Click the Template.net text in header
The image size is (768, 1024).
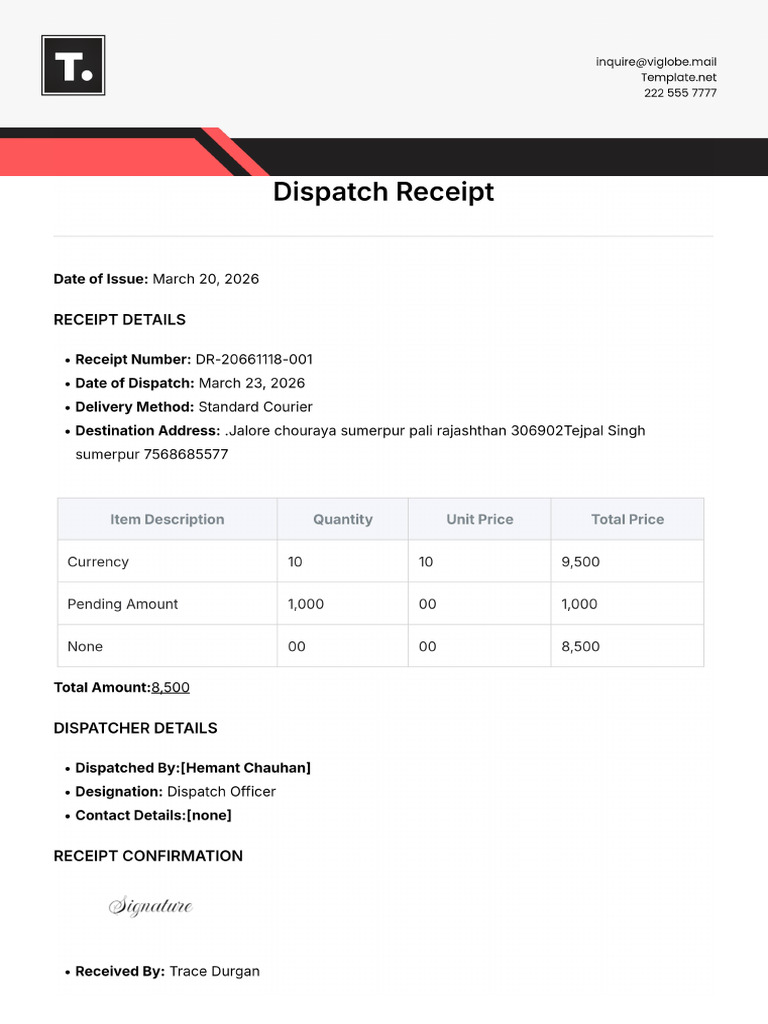(x=679, y=77)
